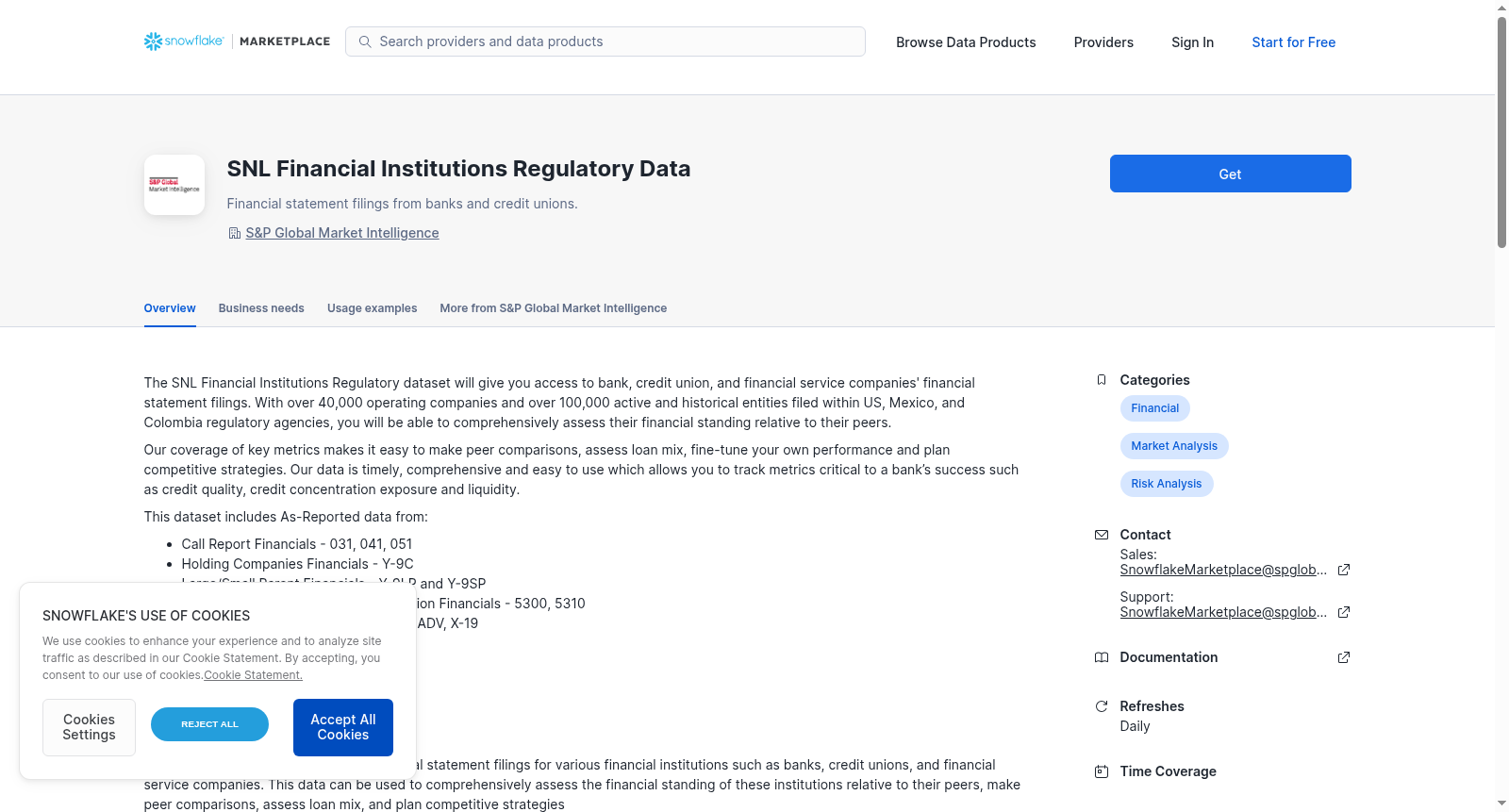Click the scrollbar up arrow
Screen dimensions: 1509x812
coord(1501,8)
